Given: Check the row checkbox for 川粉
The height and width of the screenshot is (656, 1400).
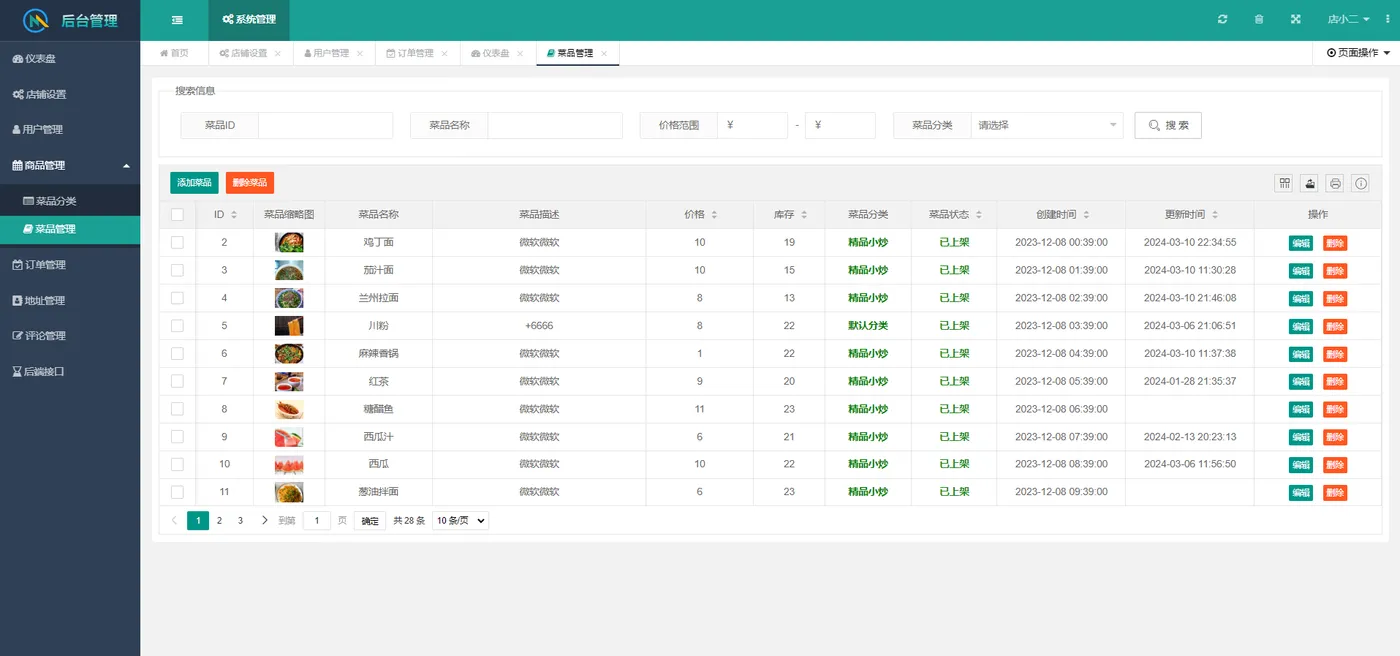Looking at the screenshot, I should 177,325.
